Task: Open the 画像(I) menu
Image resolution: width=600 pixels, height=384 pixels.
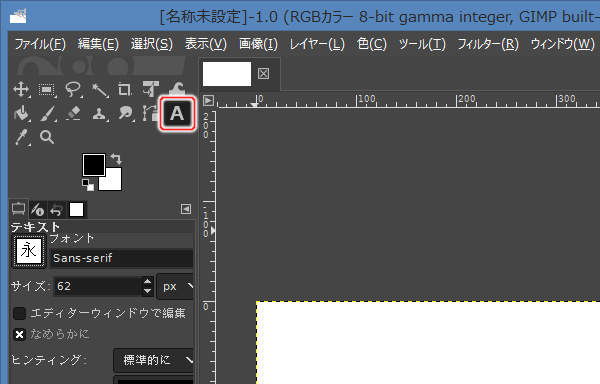Action: click(258, 44)
